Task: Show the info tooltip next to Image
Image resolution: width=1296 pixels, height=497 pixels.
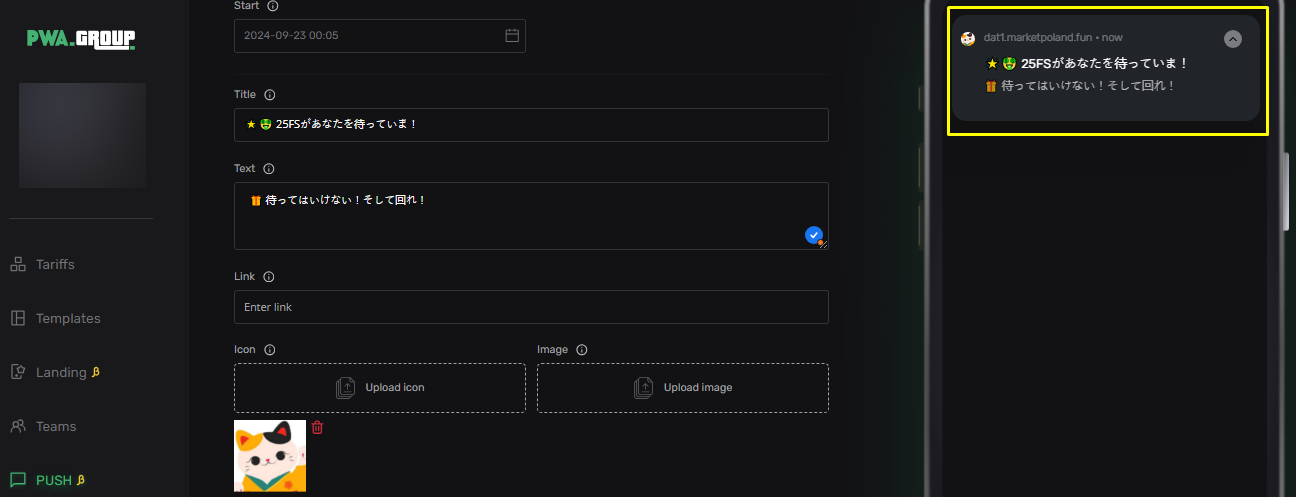Action: click(x=581, y=350)
